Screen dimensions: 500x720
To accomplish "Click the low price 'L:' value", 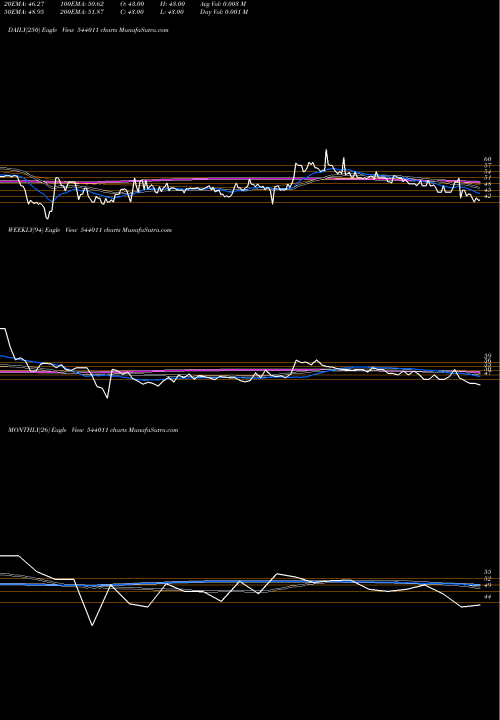I will [174, 12].
